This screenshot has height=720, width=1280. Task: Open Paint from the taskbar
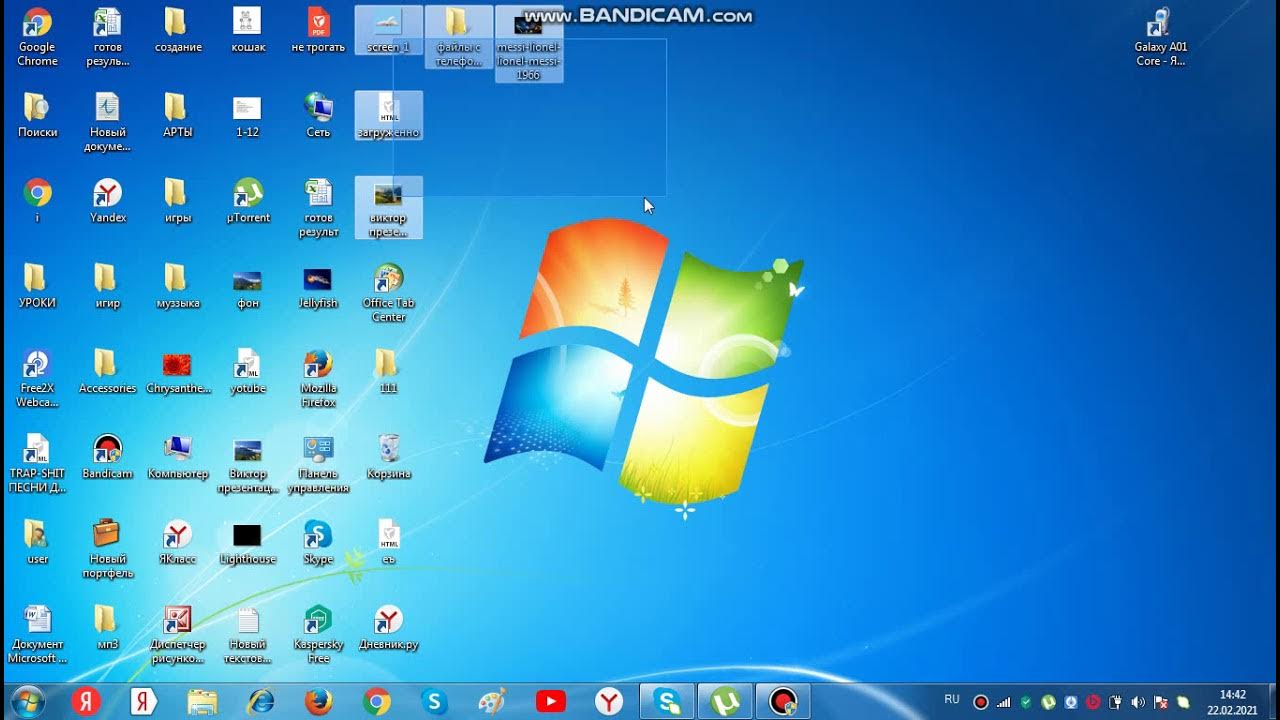[492, 702]
